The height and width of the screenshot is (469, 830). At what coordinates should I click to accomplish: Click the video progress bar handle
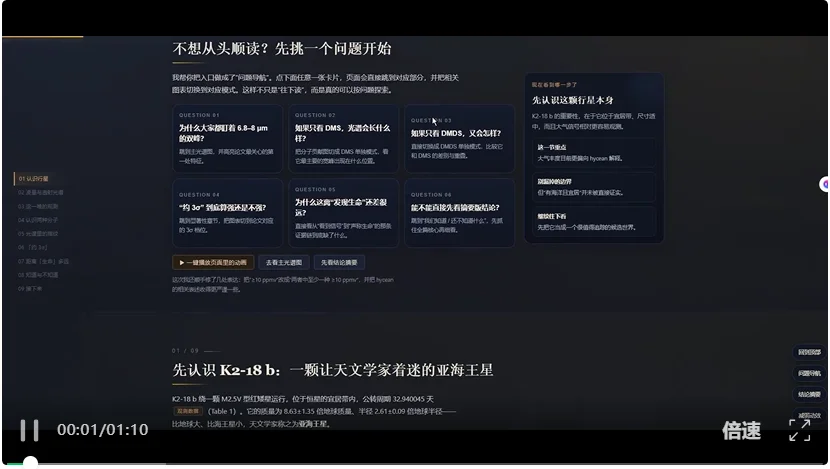[x=31, y=463]
